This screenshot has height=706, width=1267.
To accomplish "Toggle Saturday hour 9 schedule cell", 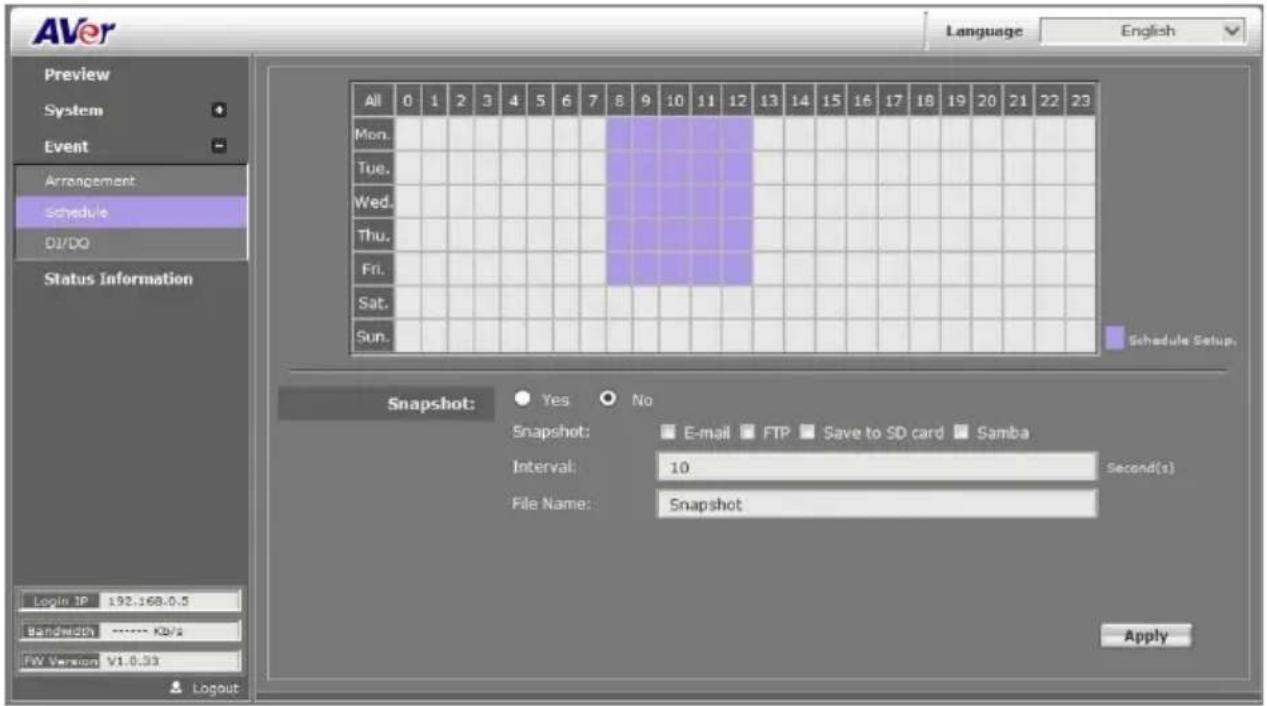I will tap(646, 303).
